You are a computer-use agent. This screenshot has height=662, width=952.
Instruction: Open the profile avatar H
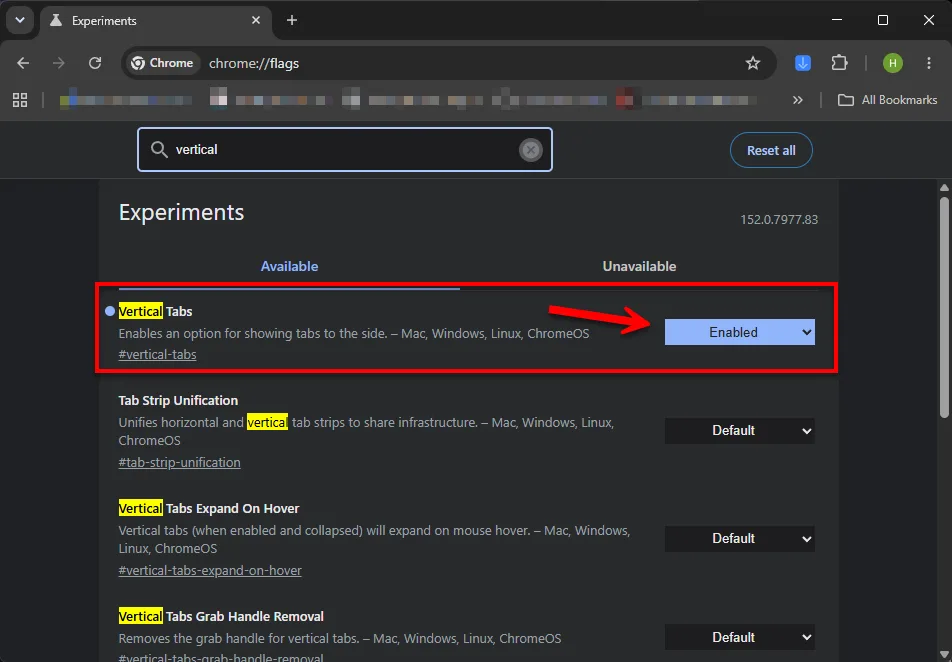point(892,63)
